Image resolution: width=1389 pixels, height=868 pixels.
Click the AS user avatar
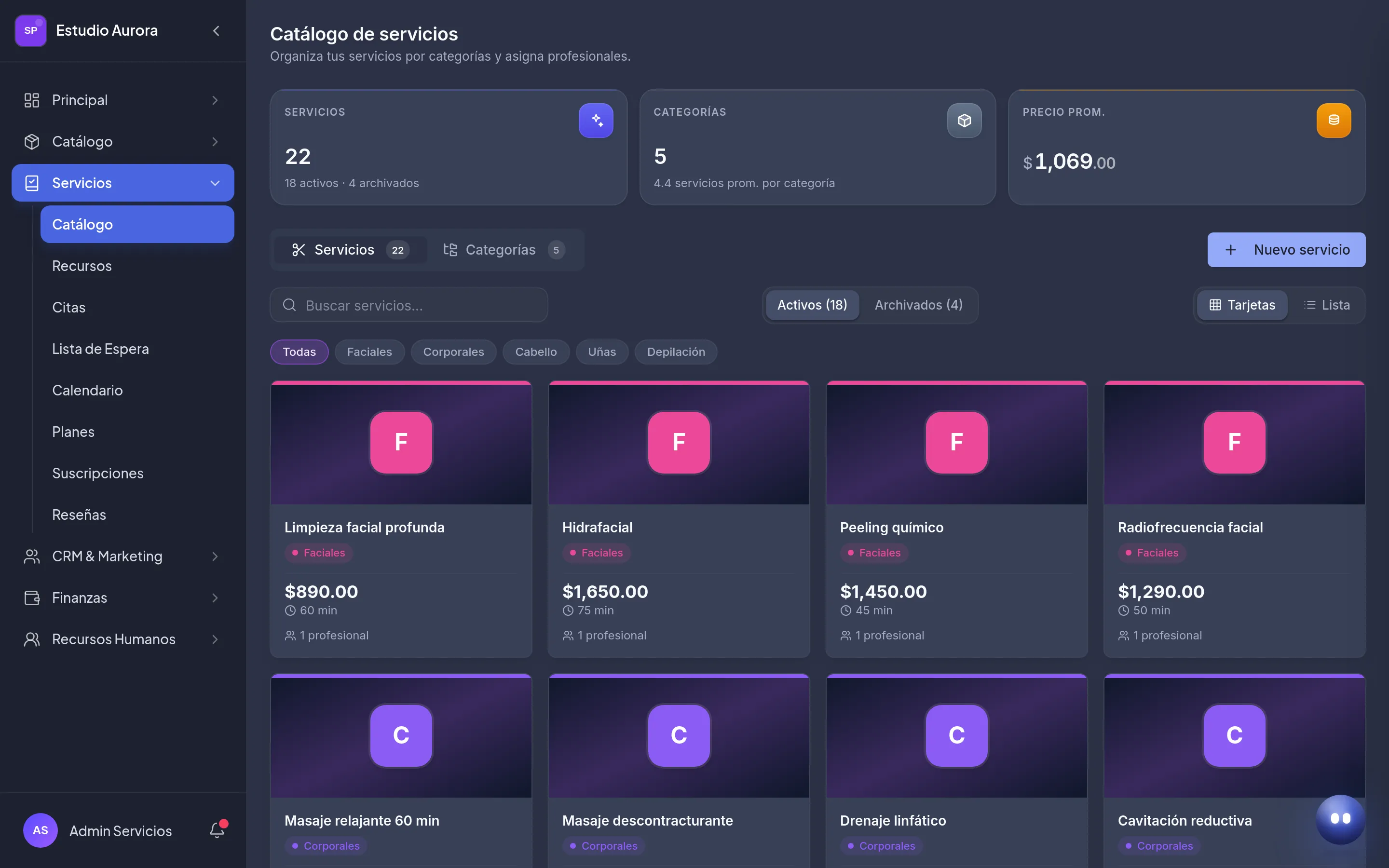click(40, 830)
